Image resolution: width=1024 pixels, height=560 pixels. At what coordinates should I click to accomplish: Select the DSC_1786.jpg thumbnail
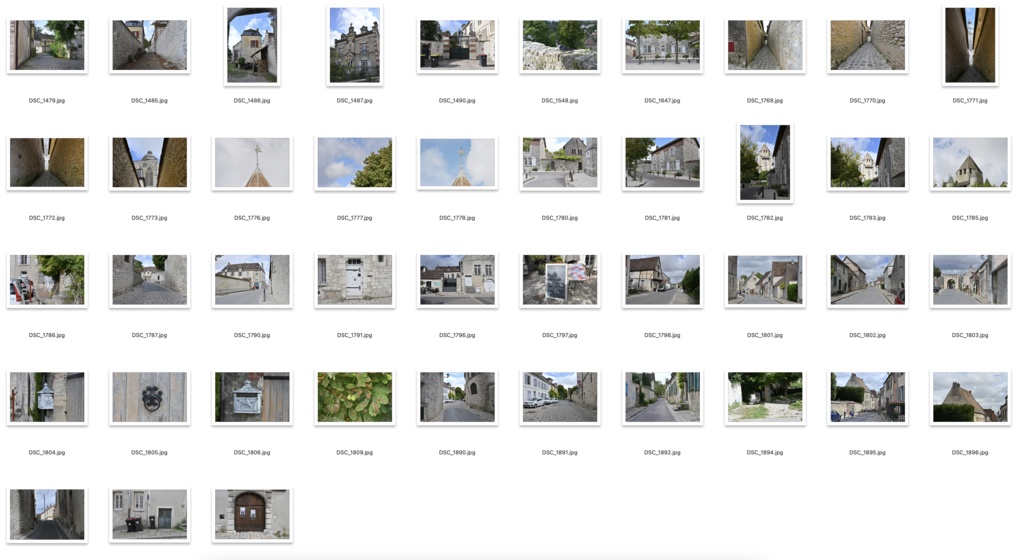(47, 280)
